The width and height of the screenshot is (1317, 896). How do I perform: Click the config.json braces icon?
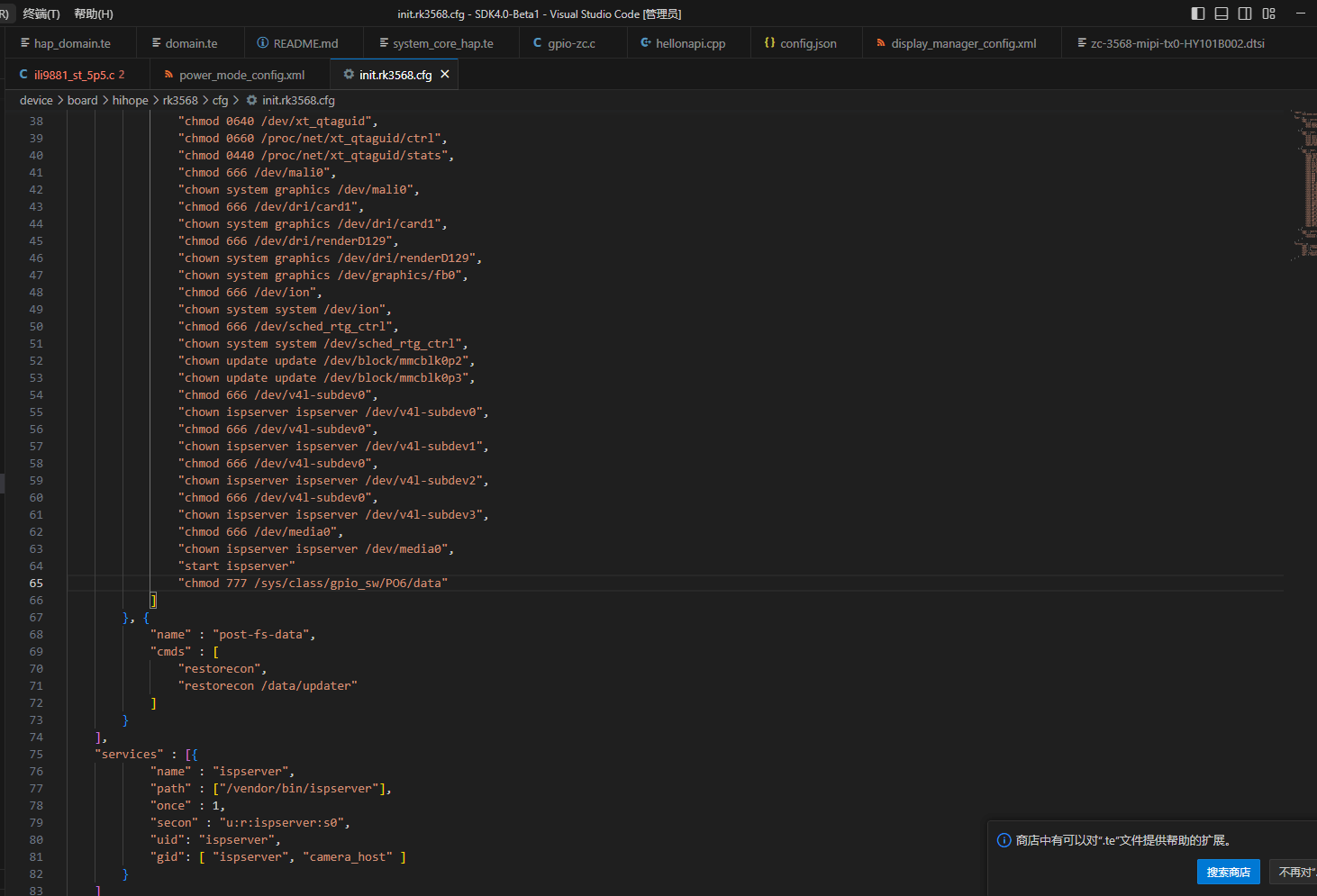769,42
